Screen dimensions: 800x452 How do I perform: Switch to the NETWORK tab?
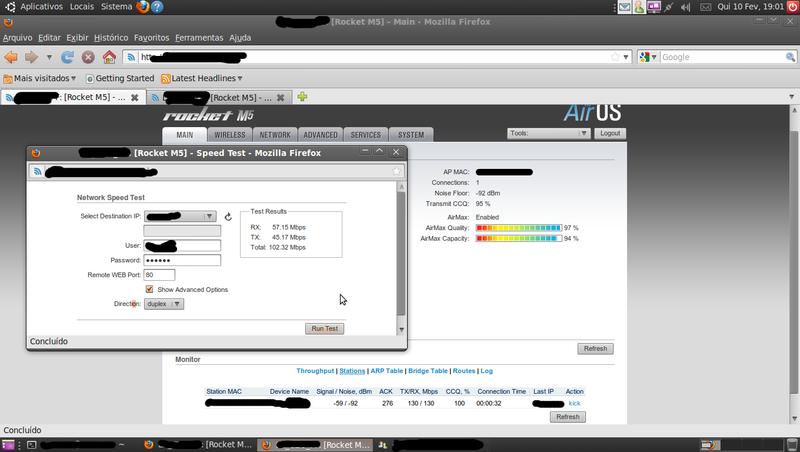click(x=275, y=135)
